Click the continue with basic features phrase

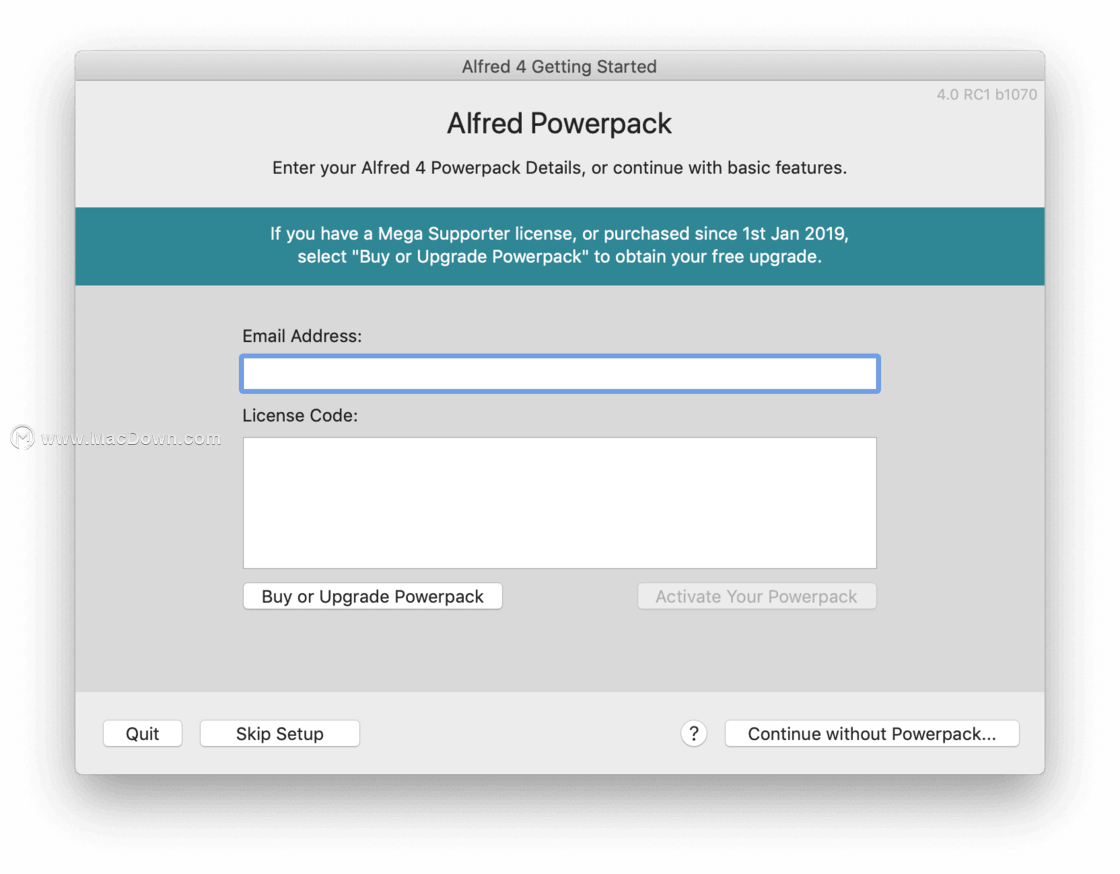click(x=729, y=168)
